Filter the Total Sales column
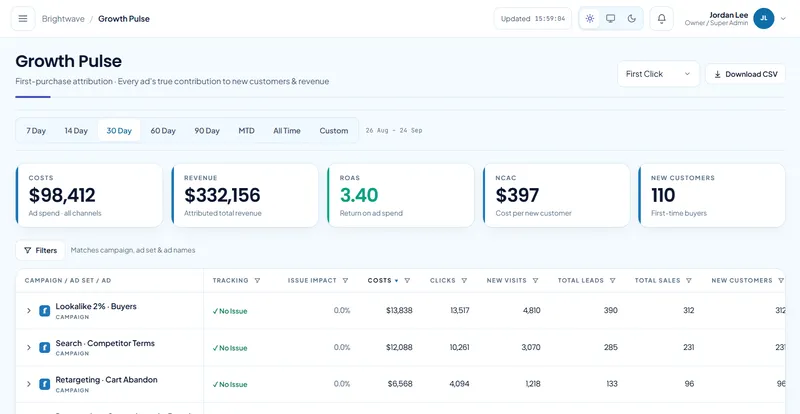800x414 pixels. coord(689,280)
